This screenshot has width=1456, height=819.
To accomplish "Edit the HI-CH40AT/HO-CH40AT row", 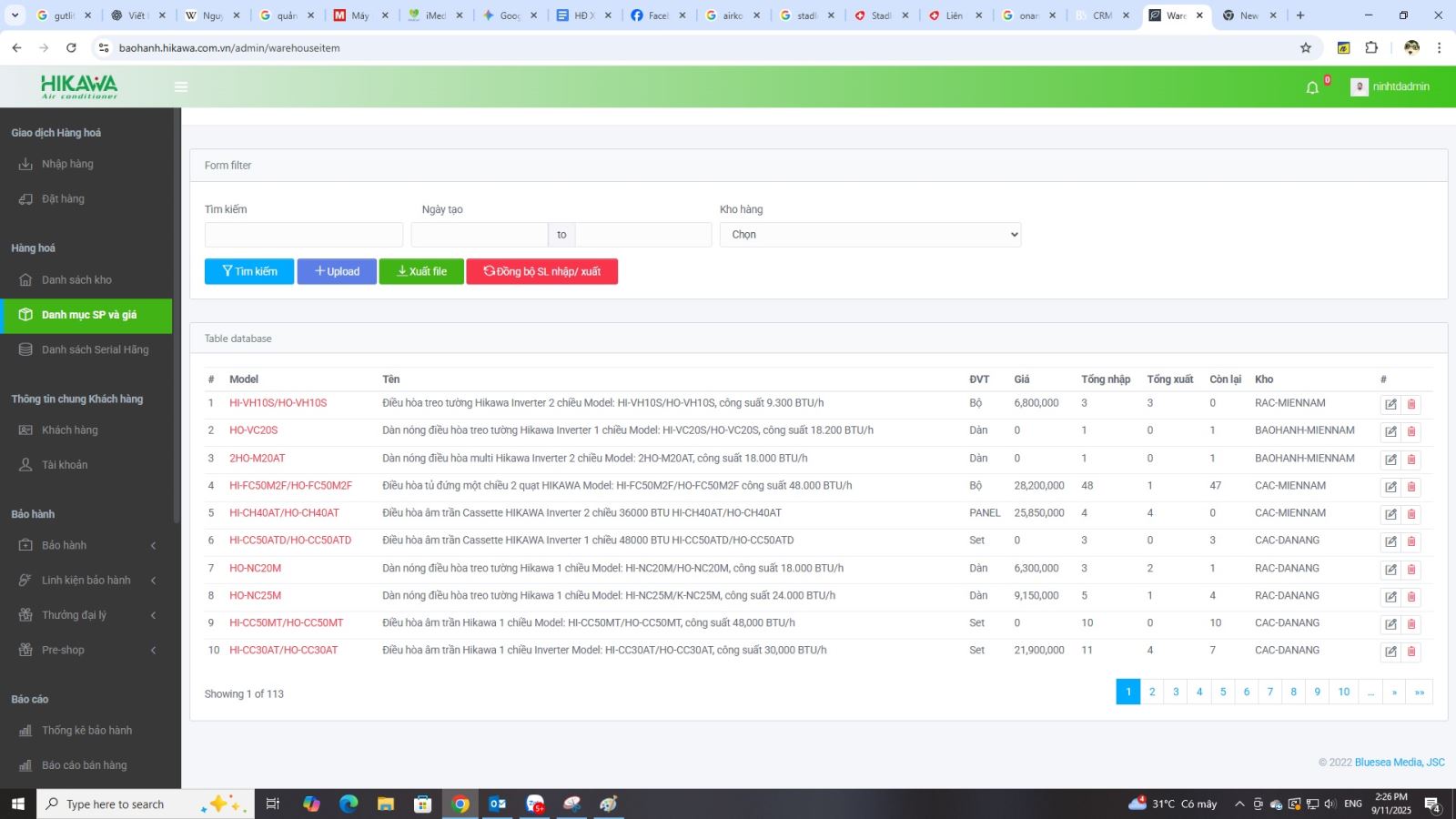I will coord(1390,514).
